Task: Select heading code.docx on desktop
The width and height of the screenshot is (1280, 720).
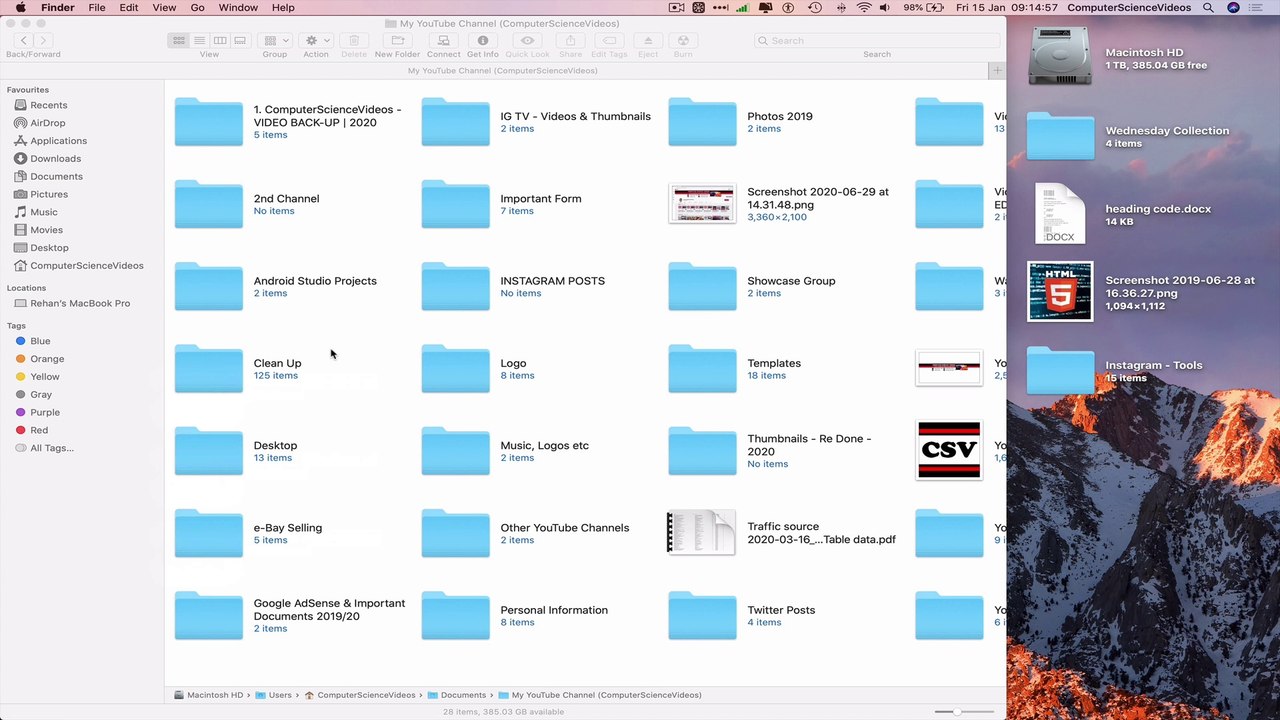Action: (1060, 214)
